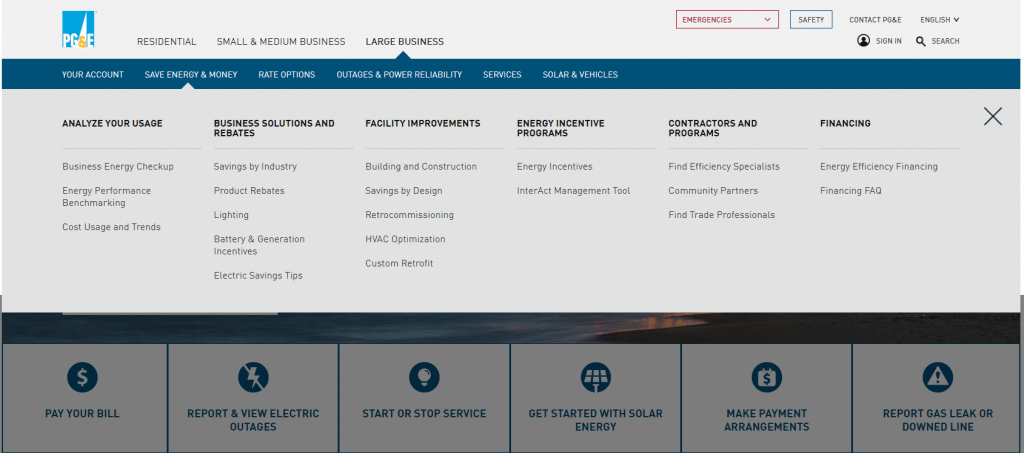Open Find Efficiency Specialists link

pos(724,166)
